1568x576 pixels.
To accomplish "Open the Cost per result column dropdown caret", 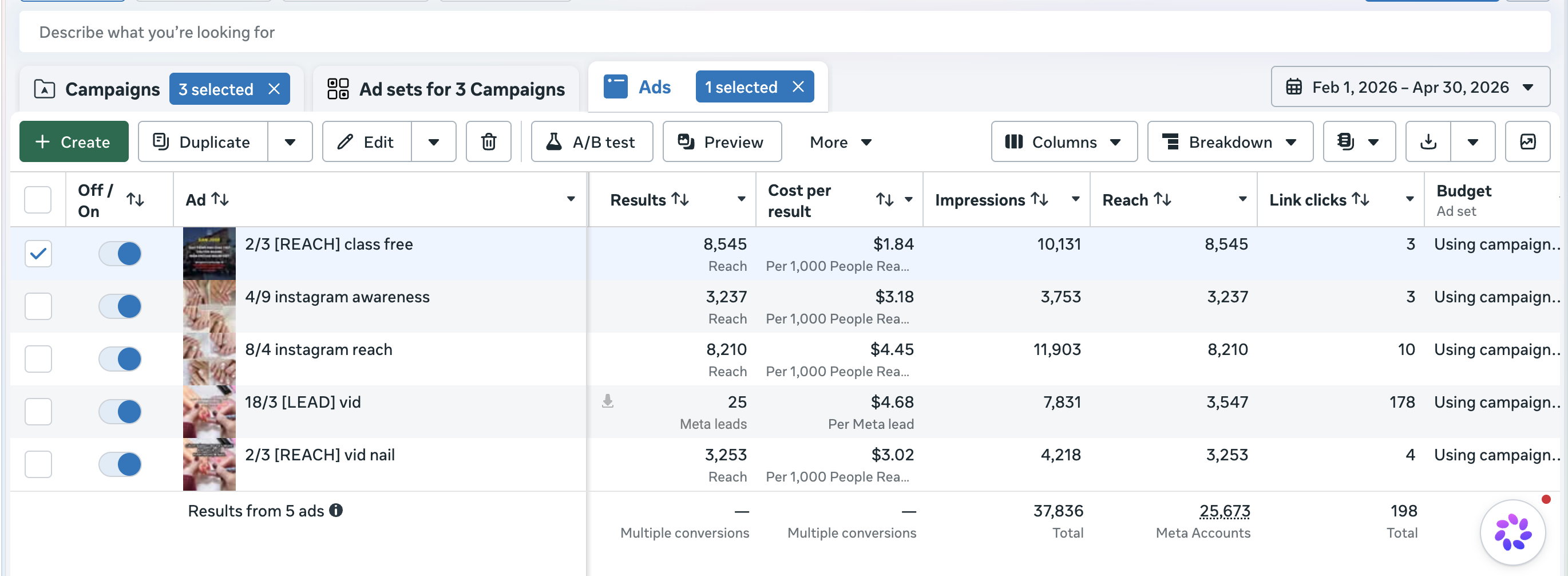I will pyautogui.click(x=908, y=199).
